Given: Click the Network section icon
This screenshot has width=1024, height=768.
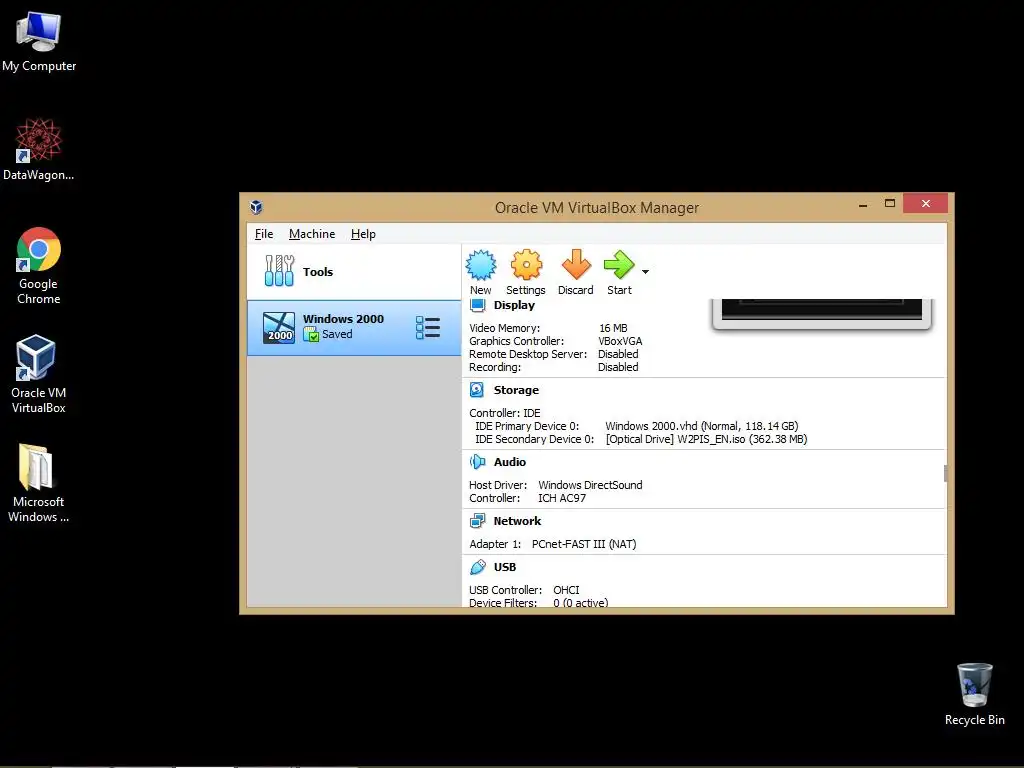Looking at the screenshot, I should (x=477, y=520).
